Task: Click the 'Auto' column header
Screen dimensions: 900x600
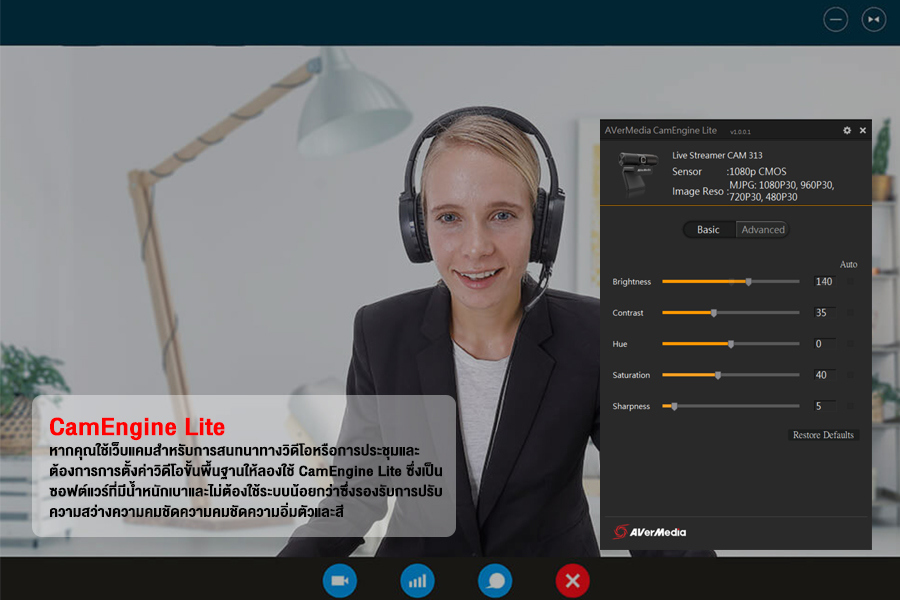Action: pos(848,264)
